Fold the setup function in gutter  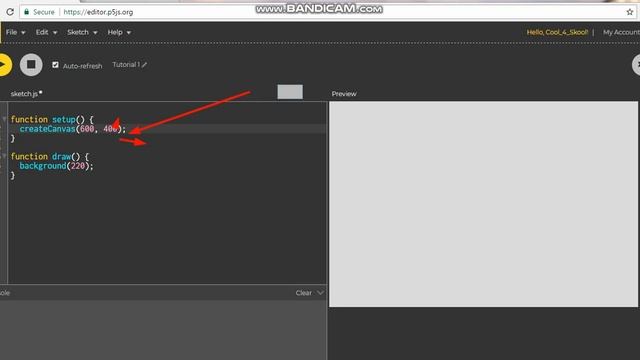(4, 119)
